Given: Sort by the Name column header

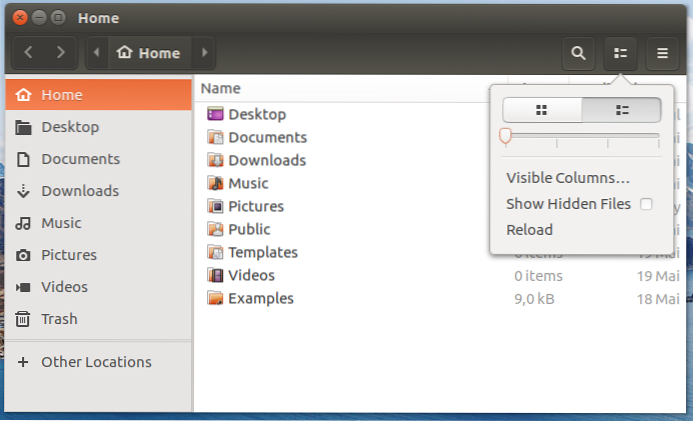Looking at the screenshot, I should [221, 88].
